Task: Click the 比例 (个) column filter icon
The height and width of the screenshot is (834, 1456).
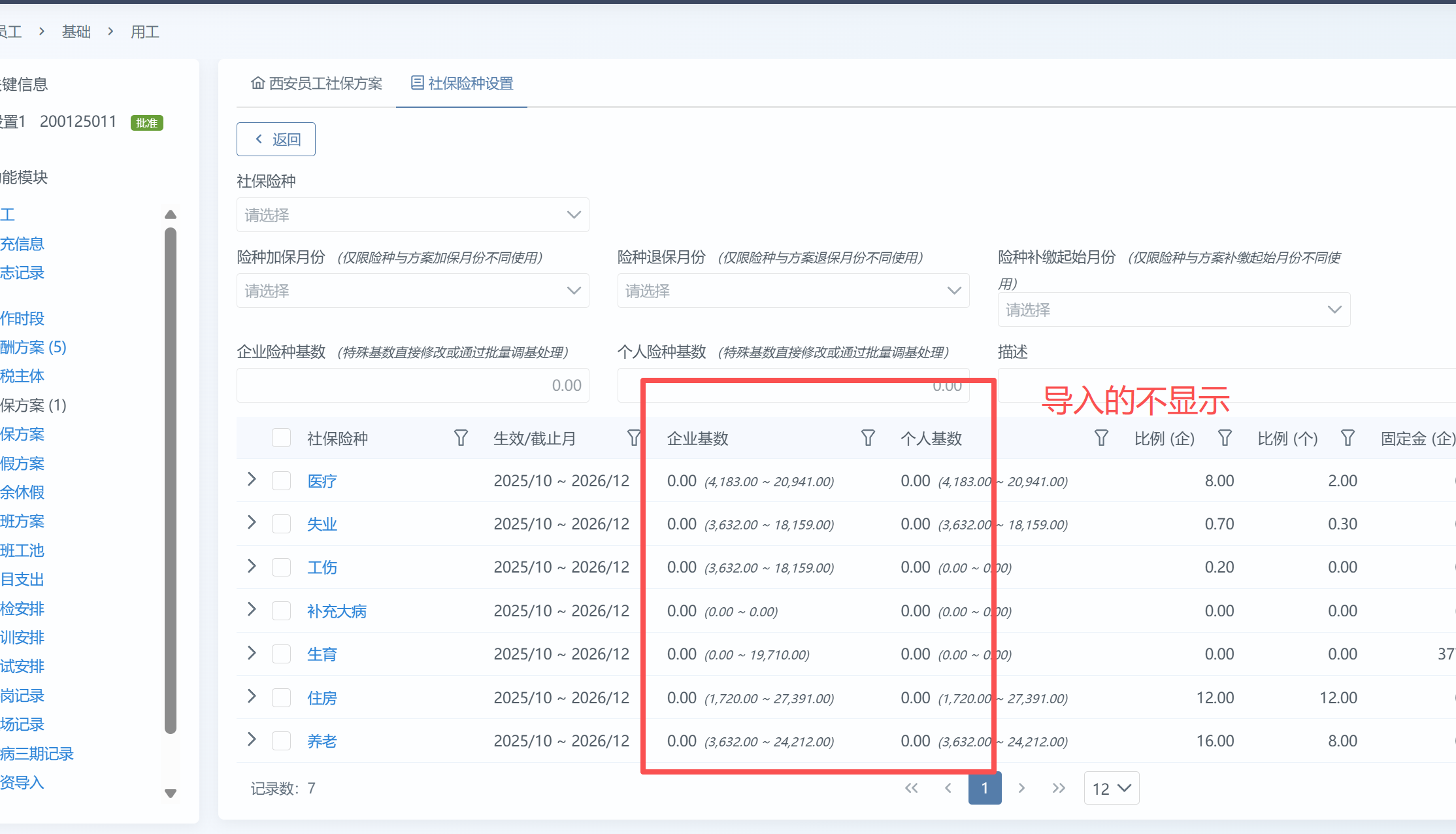Action: pos(1348,438)
